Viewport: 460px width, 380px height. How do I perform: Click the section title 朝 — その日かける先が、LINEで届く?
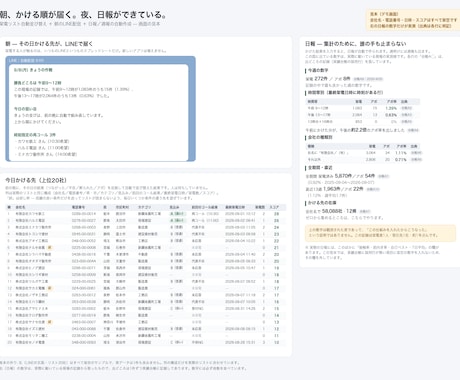49,44
